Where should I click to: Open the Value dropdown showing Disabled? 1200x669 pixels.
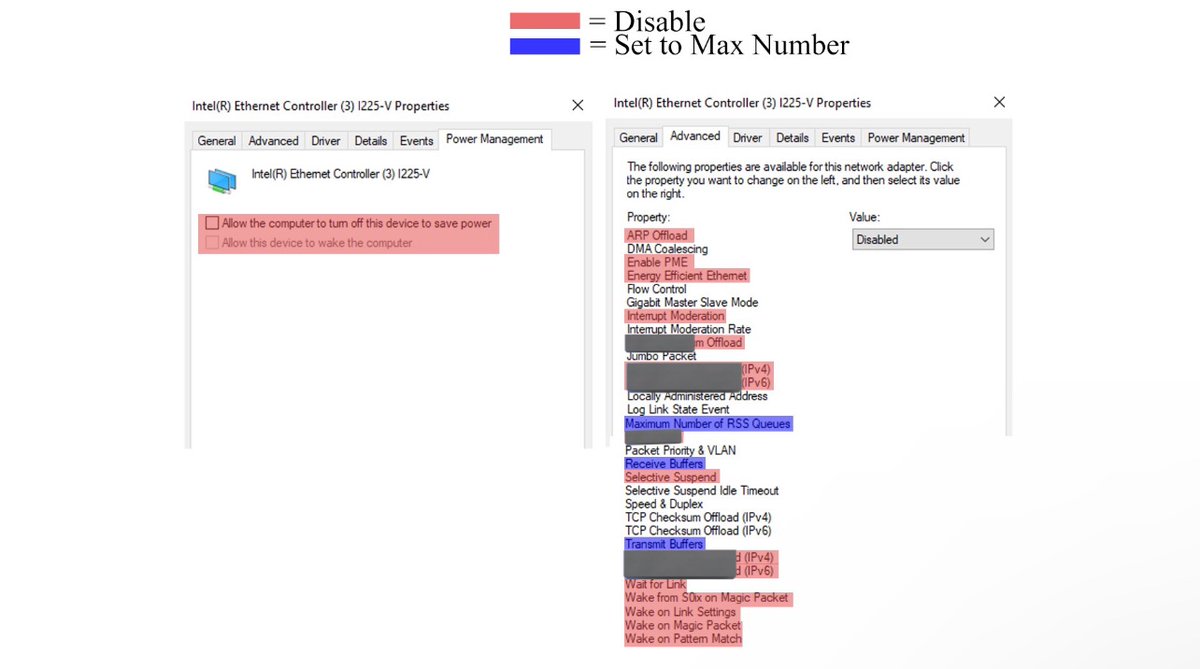point(923,240)
